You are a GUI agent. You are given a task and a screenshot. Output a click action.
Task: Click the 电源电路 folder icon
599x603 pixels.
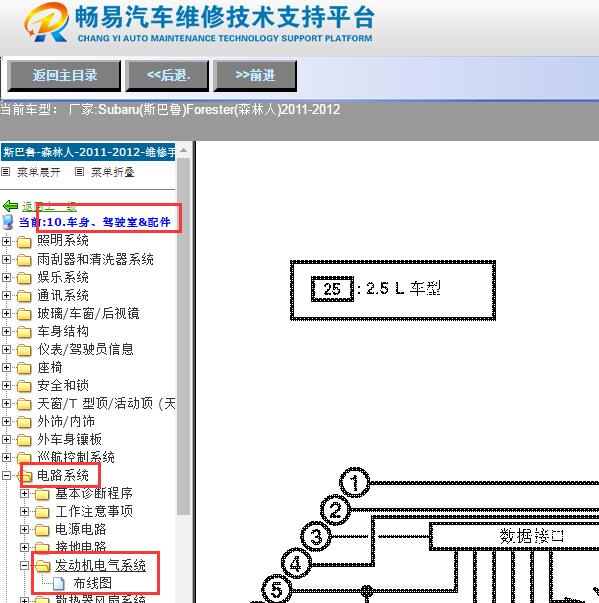click(x=42, y=530)
